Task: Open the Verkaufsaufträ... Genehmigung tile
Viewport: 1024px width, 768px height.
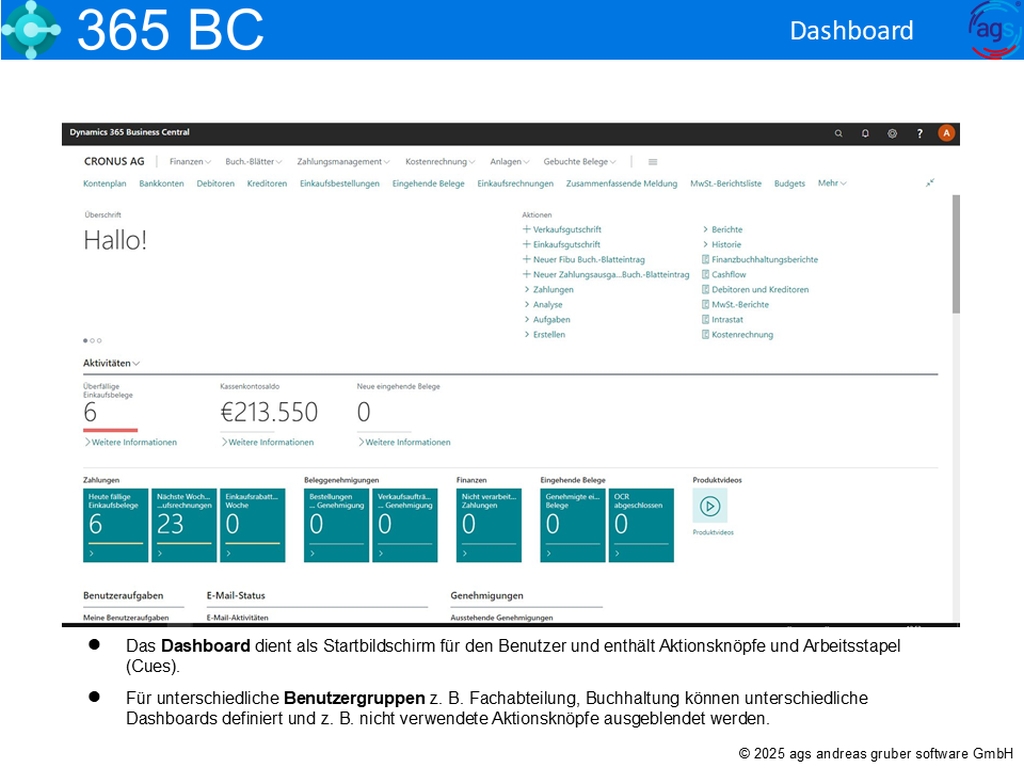Action: pyautogui.click(x=405, y=525)
